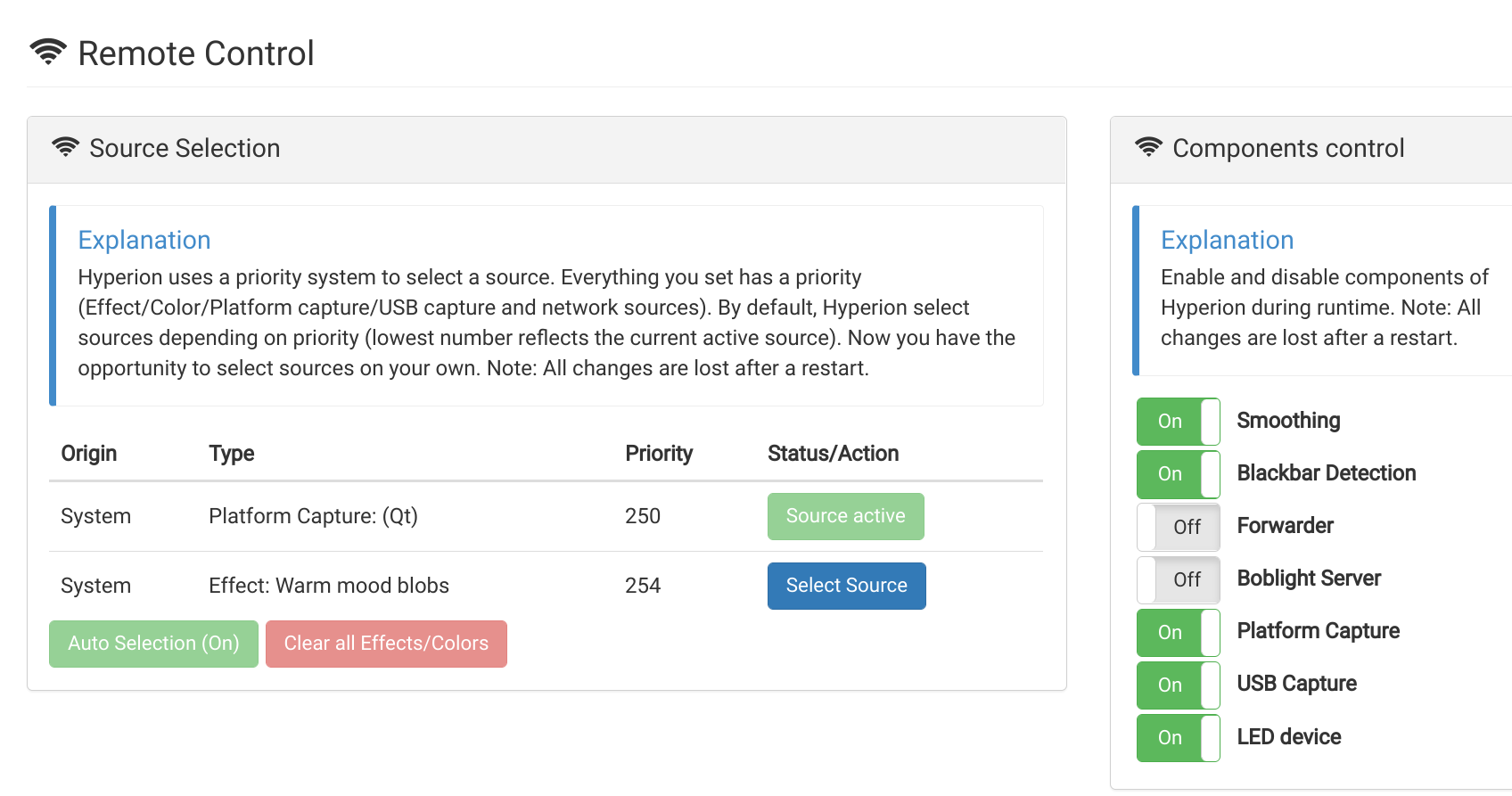
Task: Click the WiFi icon beside Remote Control heading
Action: [50, 51]
